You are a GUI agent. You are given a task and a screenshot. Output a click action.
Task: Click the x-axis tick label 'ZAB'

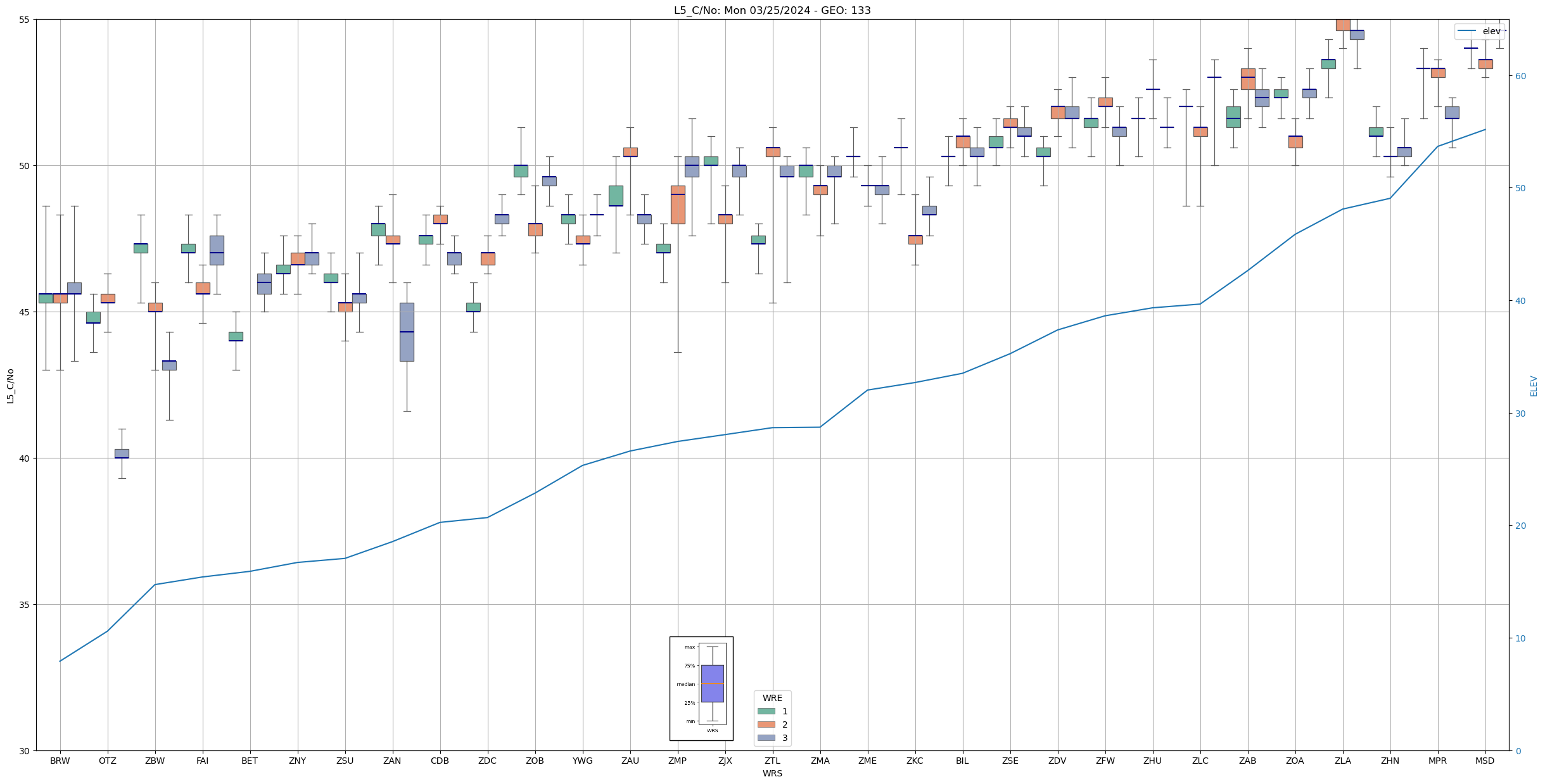coord(1248,761)
